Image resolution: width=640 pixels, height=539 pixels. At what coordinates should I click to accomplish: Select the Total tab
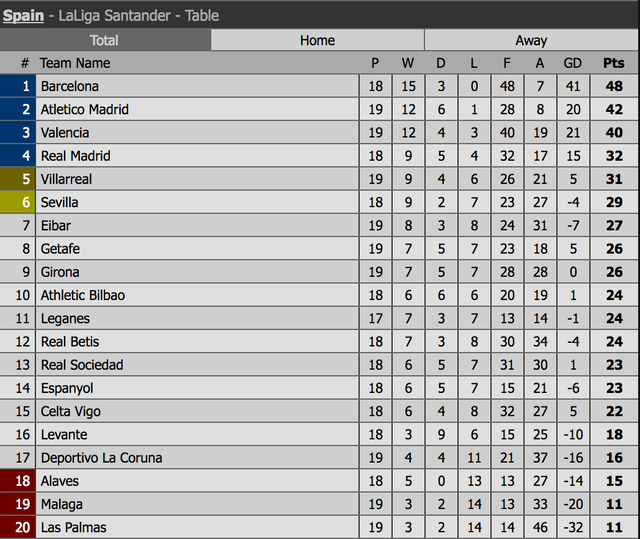[104, 40]
